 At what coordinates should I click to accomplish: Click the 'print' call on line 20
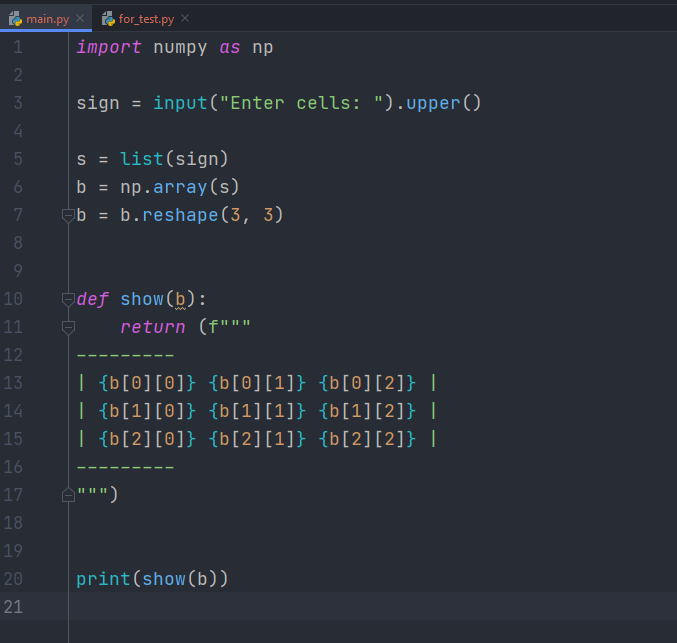tap(103, 580)
